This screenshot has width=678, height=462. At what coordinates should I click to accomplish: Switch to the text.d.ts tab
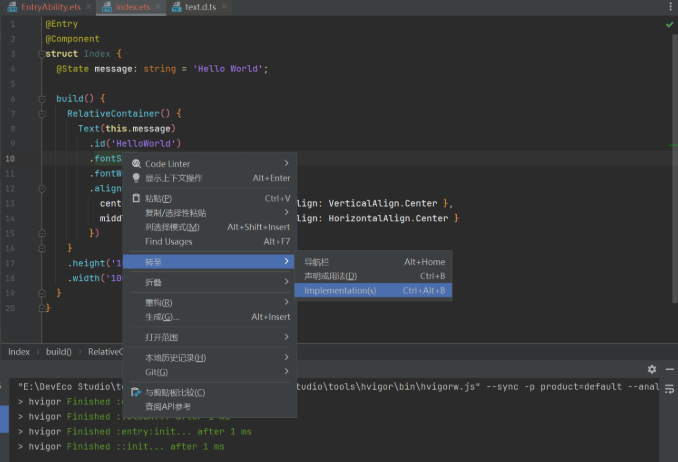point(200,7)
